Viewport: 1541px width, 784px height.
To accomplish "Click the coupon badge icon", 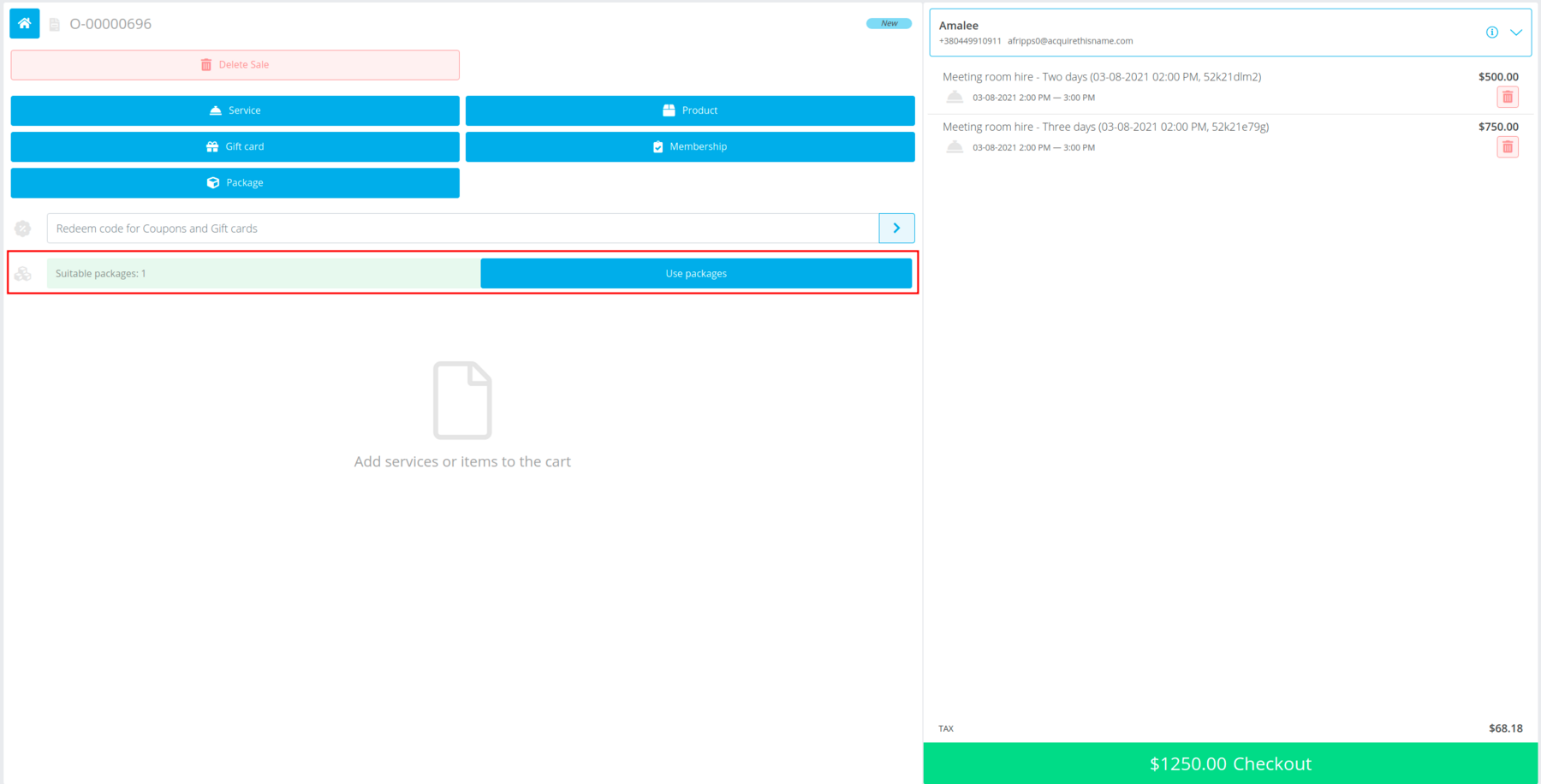I will [23, 229].
